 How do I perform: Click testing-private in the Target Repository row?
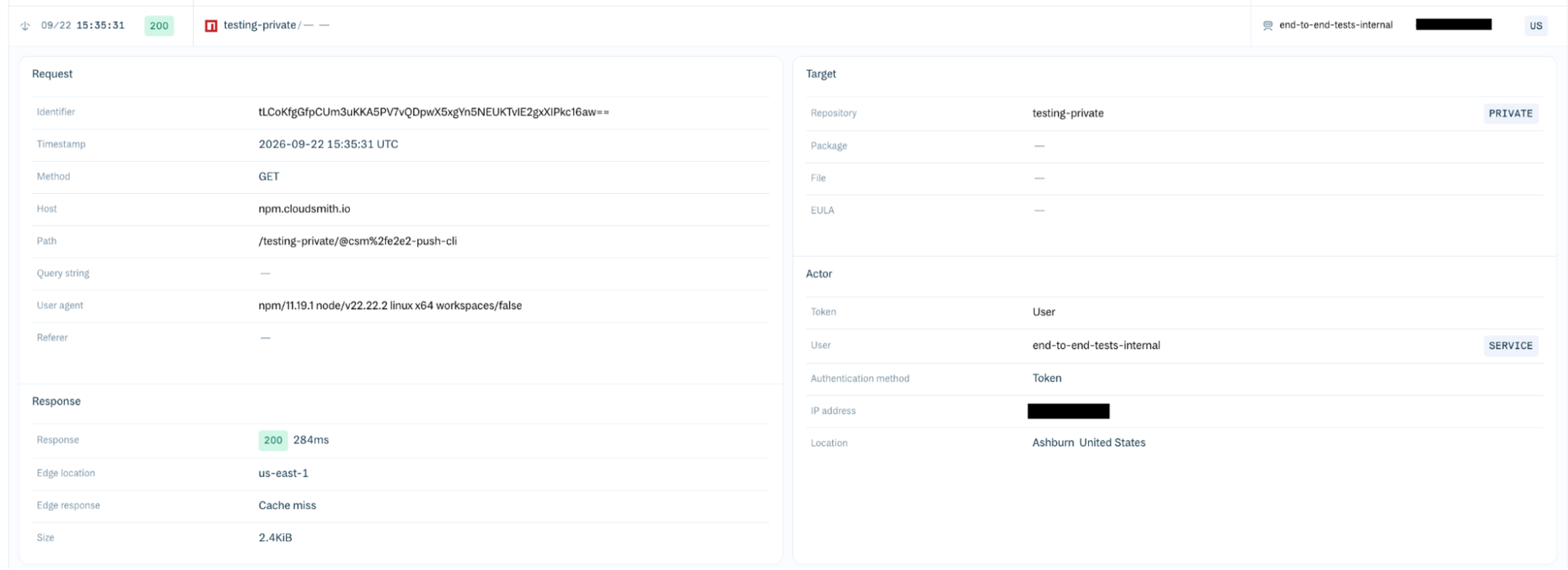1068,113
